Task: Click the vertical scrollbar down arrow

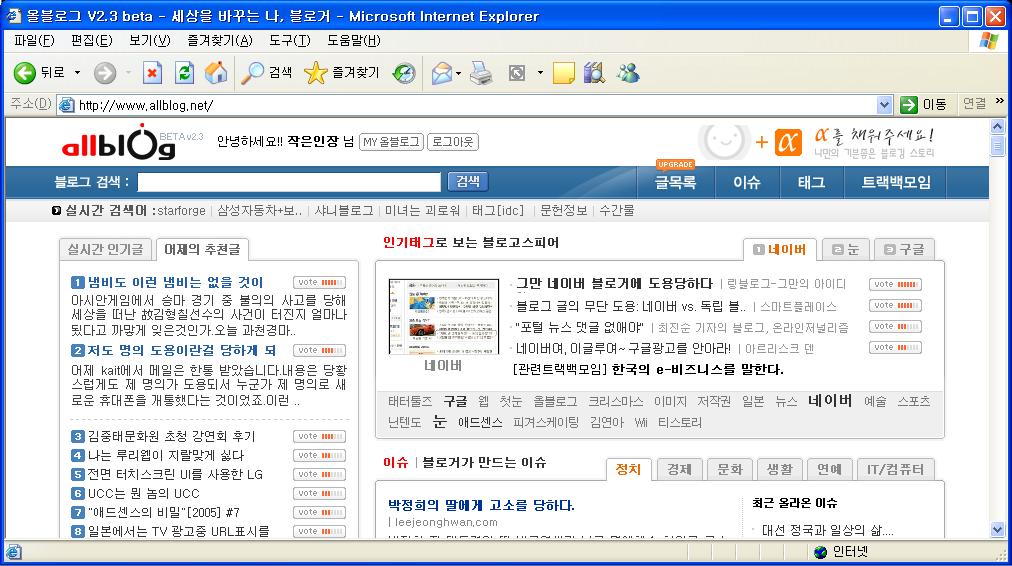Action: pos(998,530)
